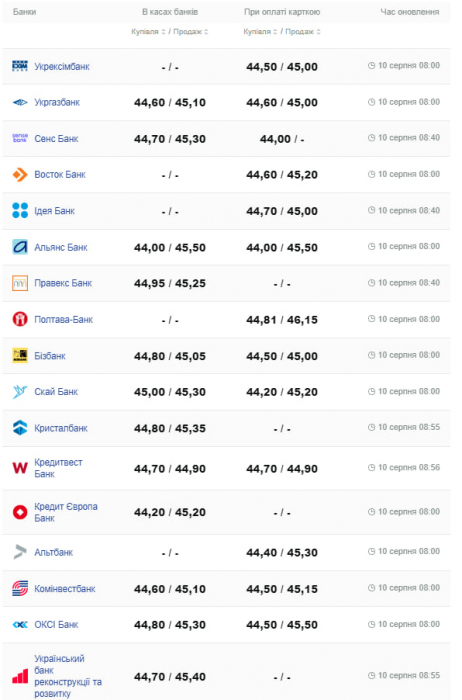The image size is (462, 700).
Task: Open the Альянс Банк link
Action: coord(61,247)
